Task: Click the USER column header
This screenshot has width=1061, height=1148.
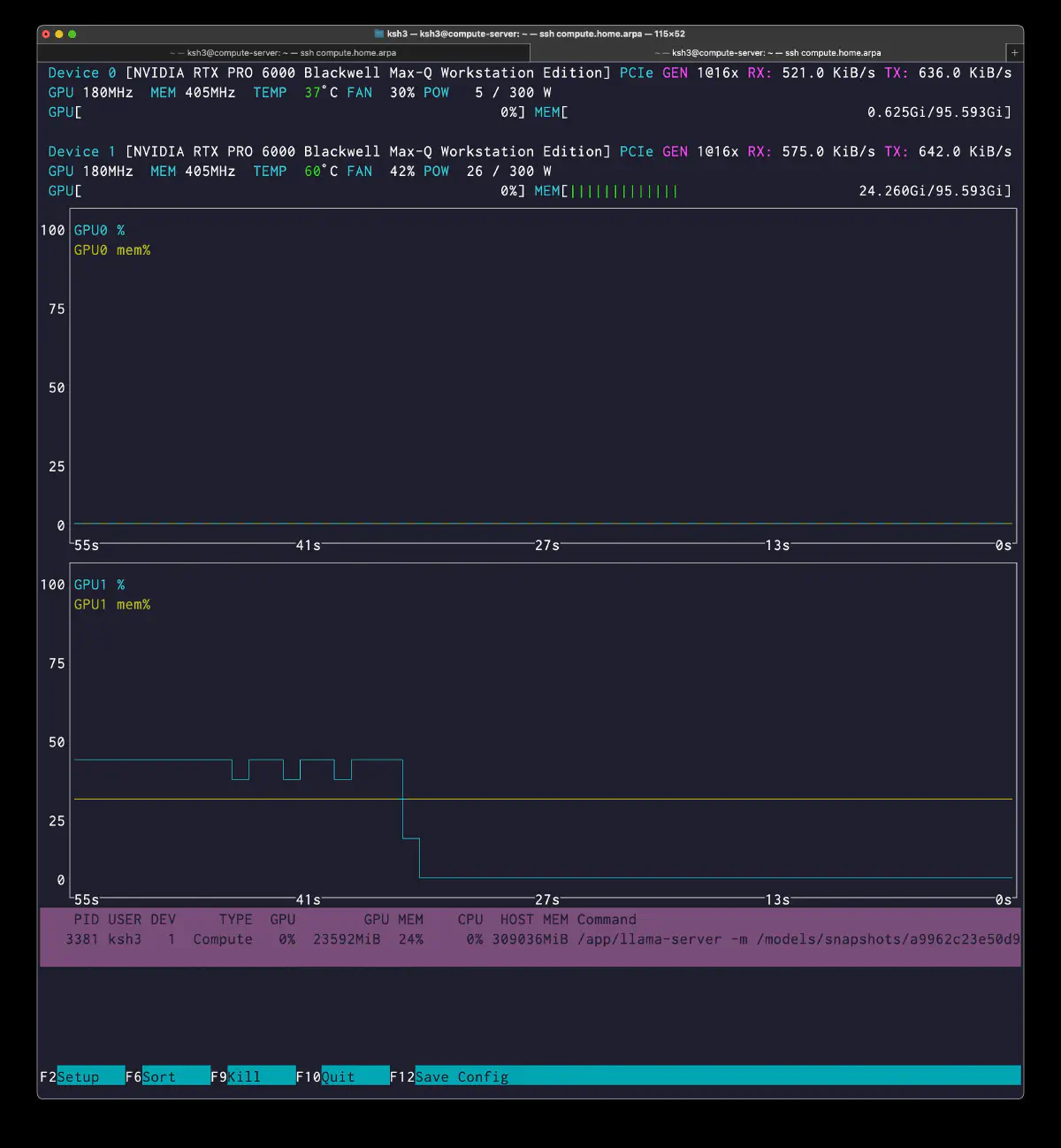Action: pos(125,920)
